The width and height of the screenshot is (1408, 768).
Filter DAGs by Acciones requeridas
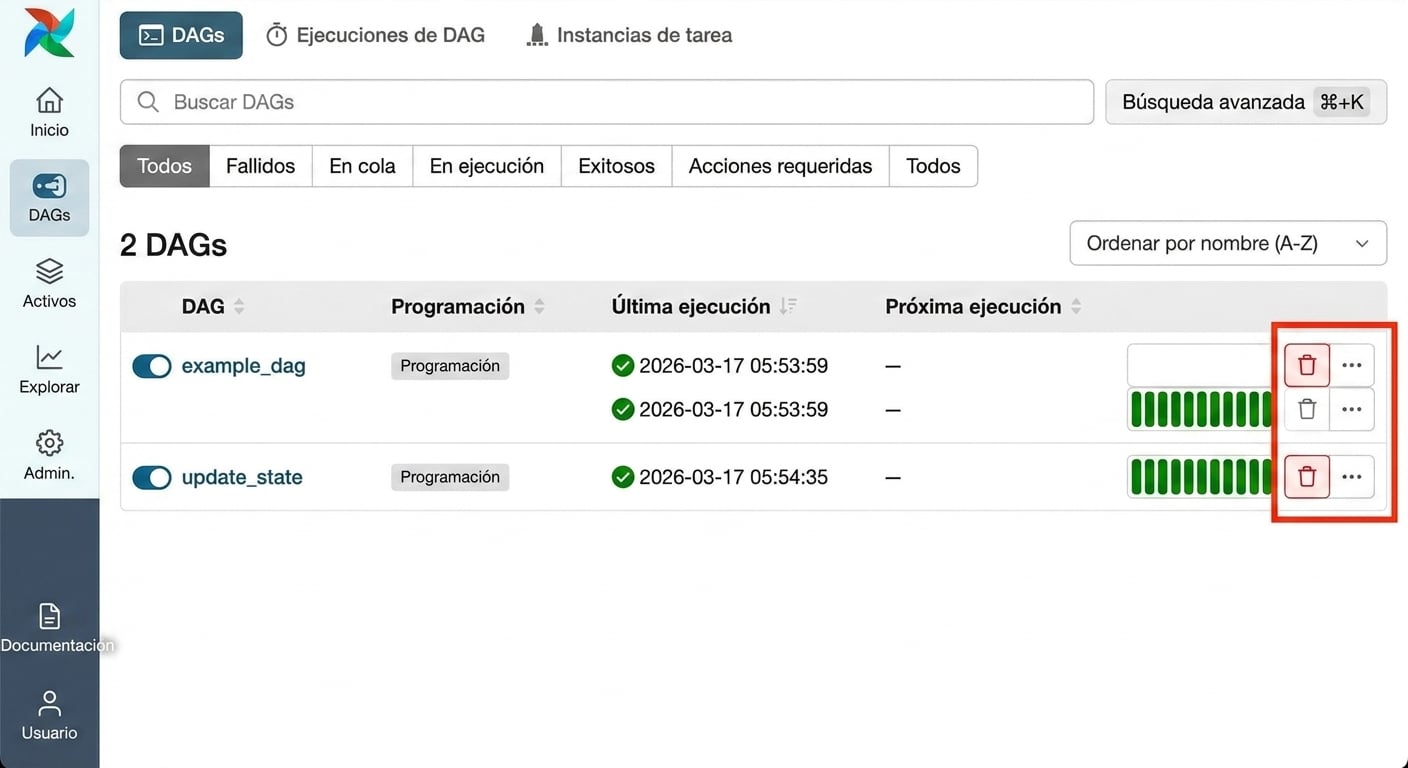click(x=781, y=166)
